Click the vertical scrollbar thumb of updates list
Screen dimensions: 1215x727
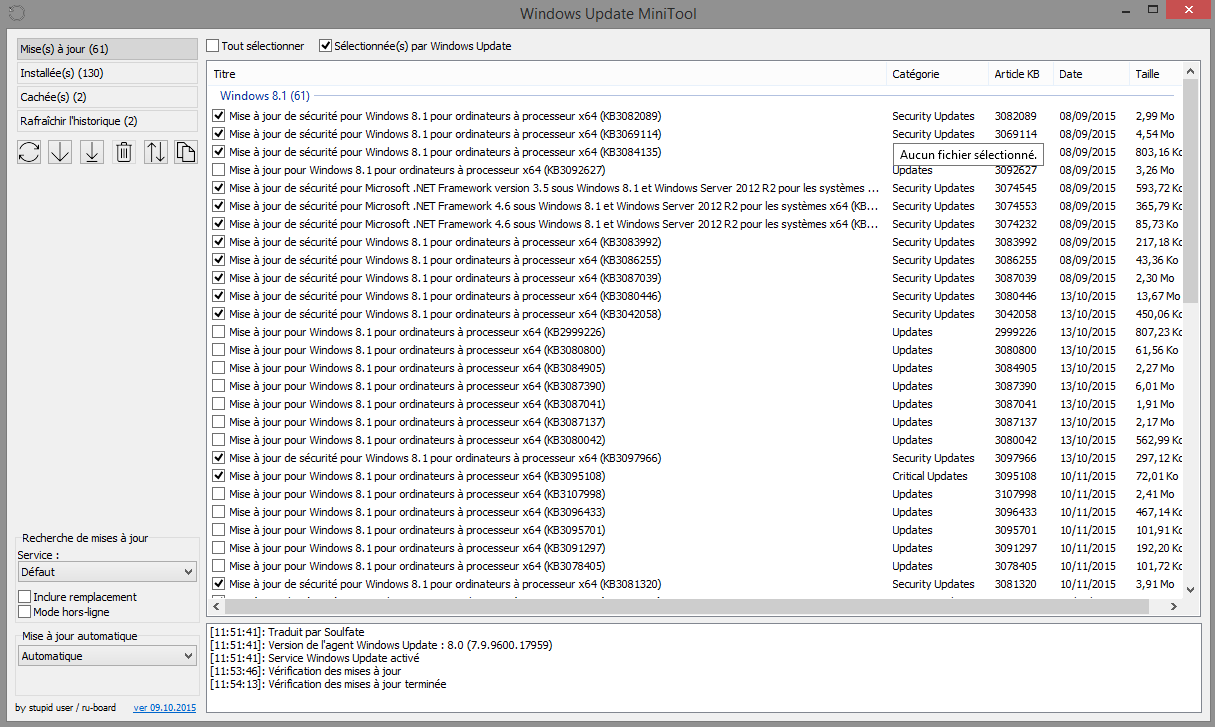pos(1190,190)
